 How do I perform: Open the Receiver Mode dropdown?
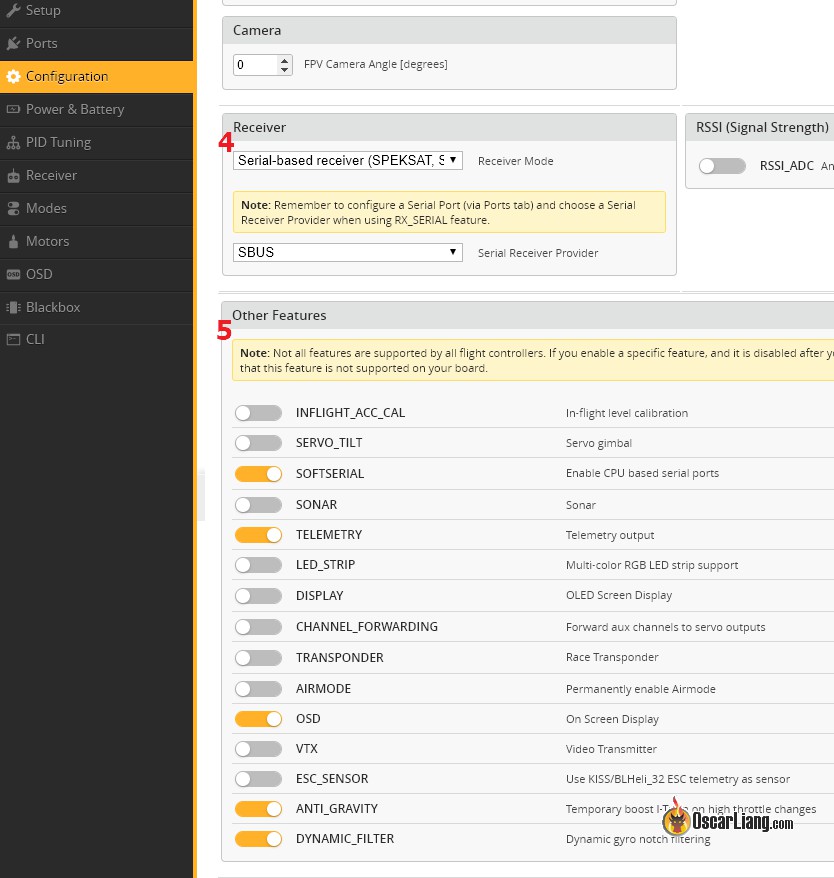pyautogui.click(x=347, y=160)
